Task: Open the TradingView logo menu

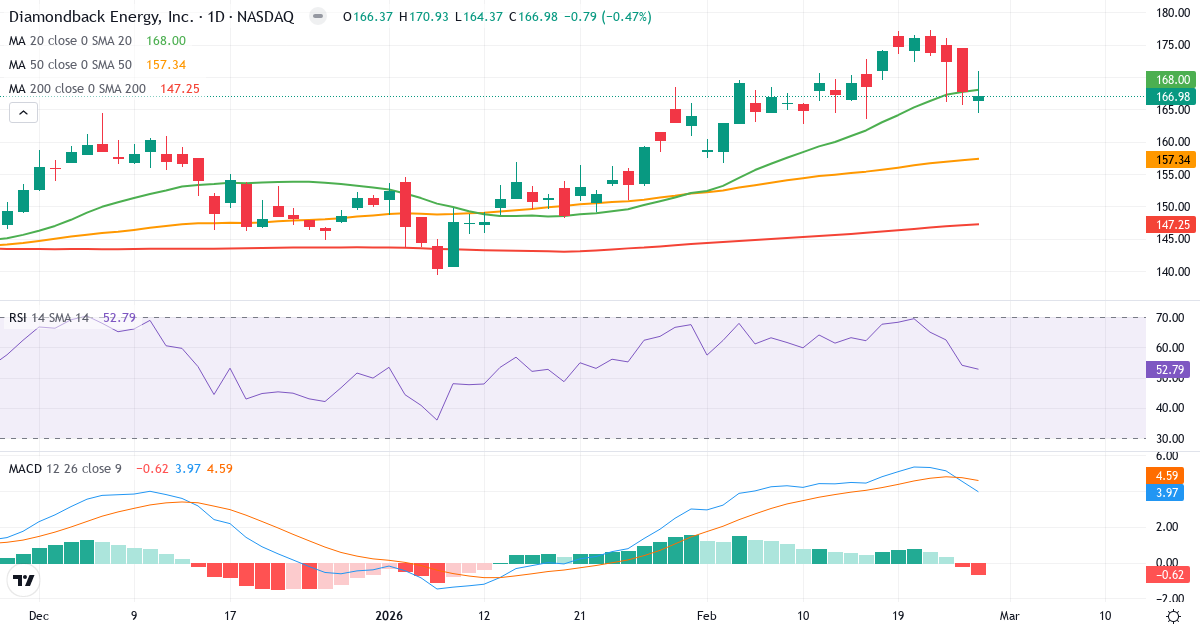Action: tap(24, 578)
